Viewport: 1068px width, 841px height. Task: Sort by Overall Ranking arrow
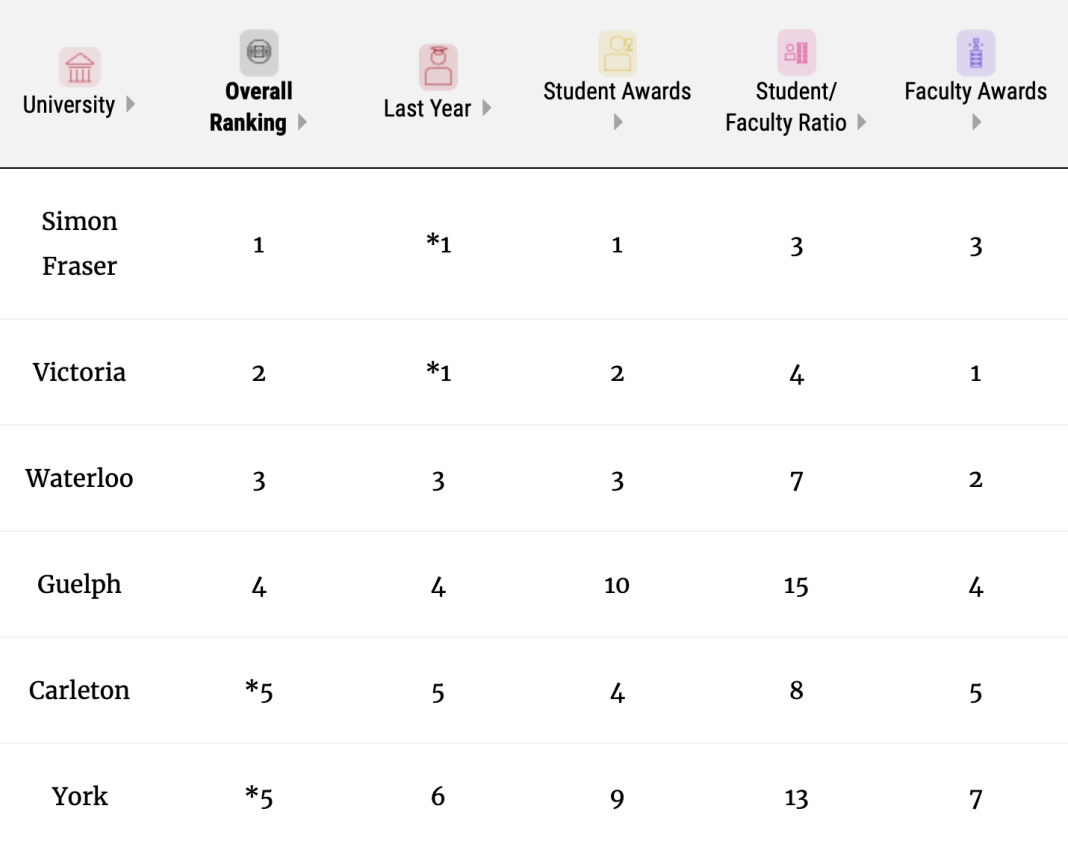[303, 124]
